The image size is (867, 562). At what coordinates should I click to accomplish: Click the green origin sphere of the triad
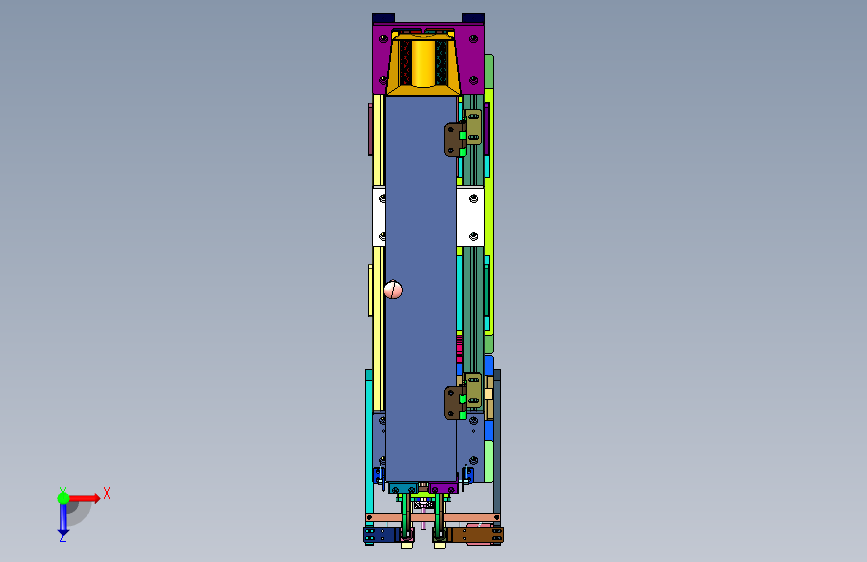pos(63,498)
